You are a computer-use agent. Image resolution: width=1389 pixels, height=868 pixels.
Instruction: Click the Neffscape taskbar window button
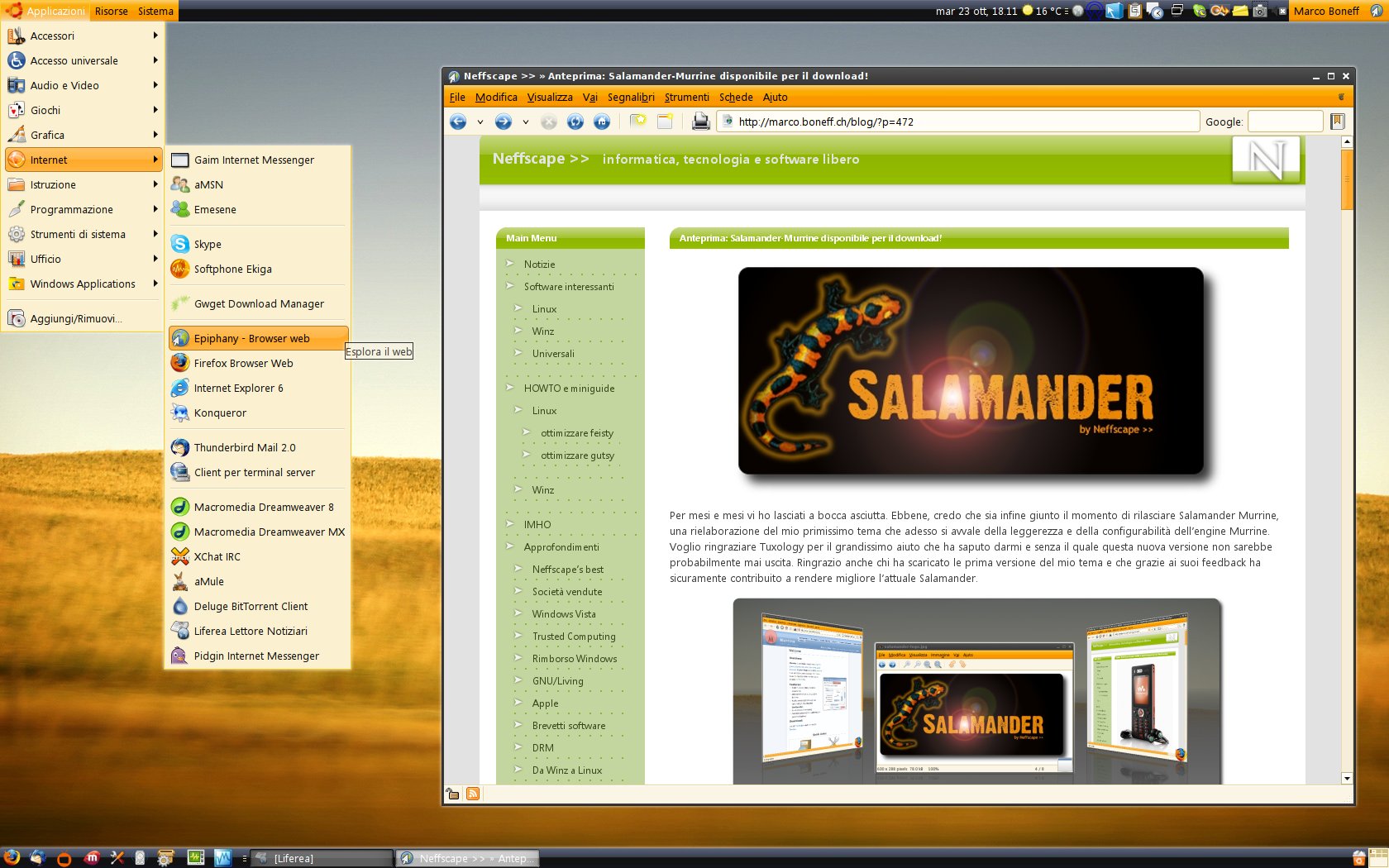coord(467,858)
